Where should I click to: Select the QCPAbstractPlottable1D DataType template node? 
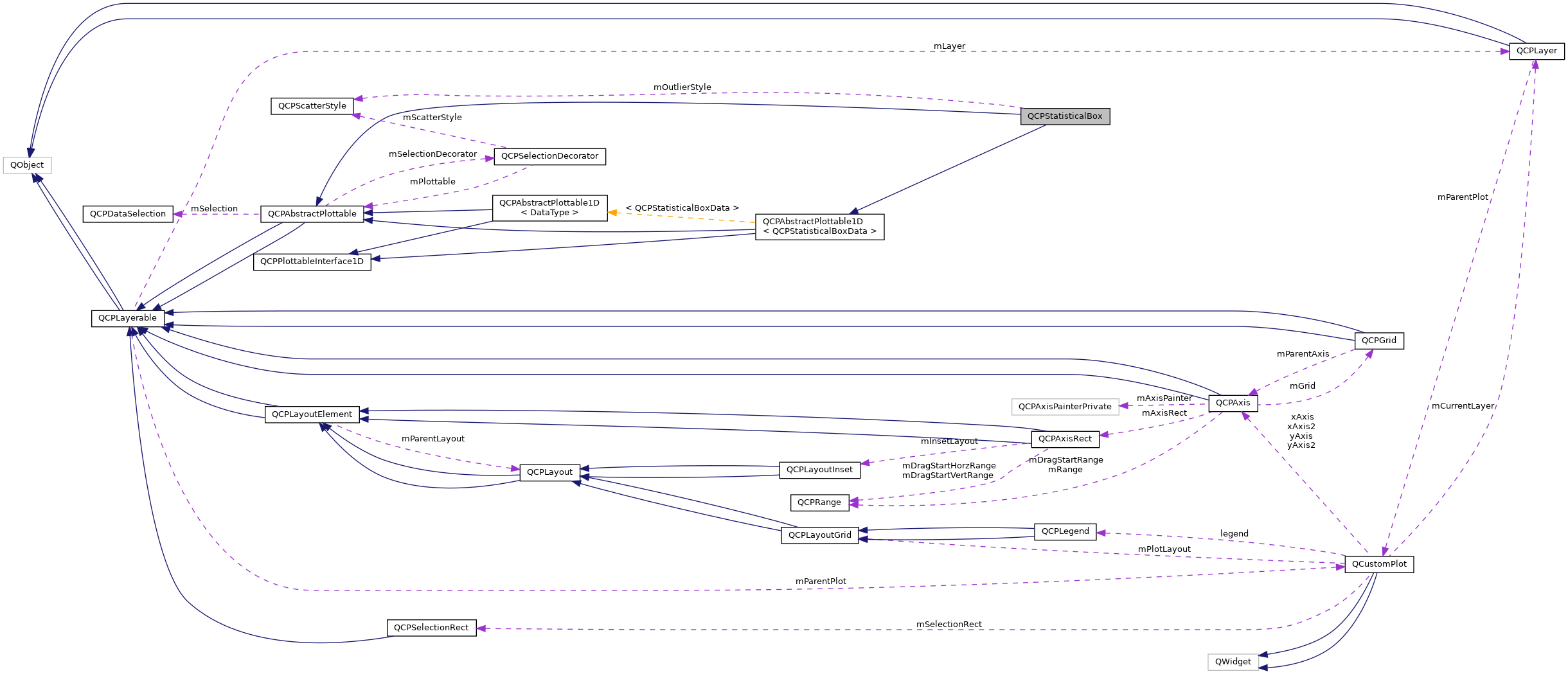coord(549,208)
